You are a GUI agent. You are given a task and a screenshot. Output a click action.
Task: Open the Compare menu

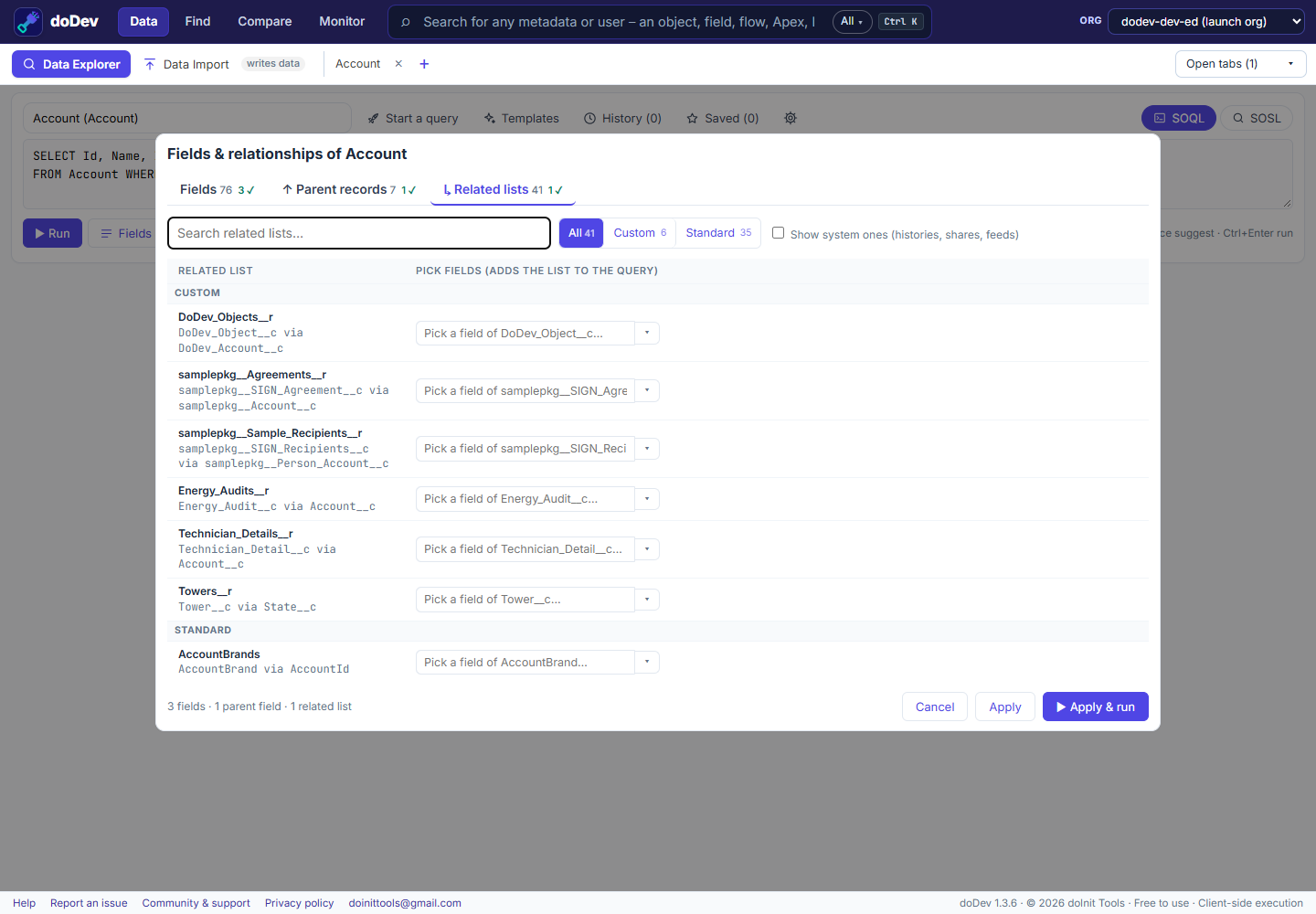click(265, 21)
